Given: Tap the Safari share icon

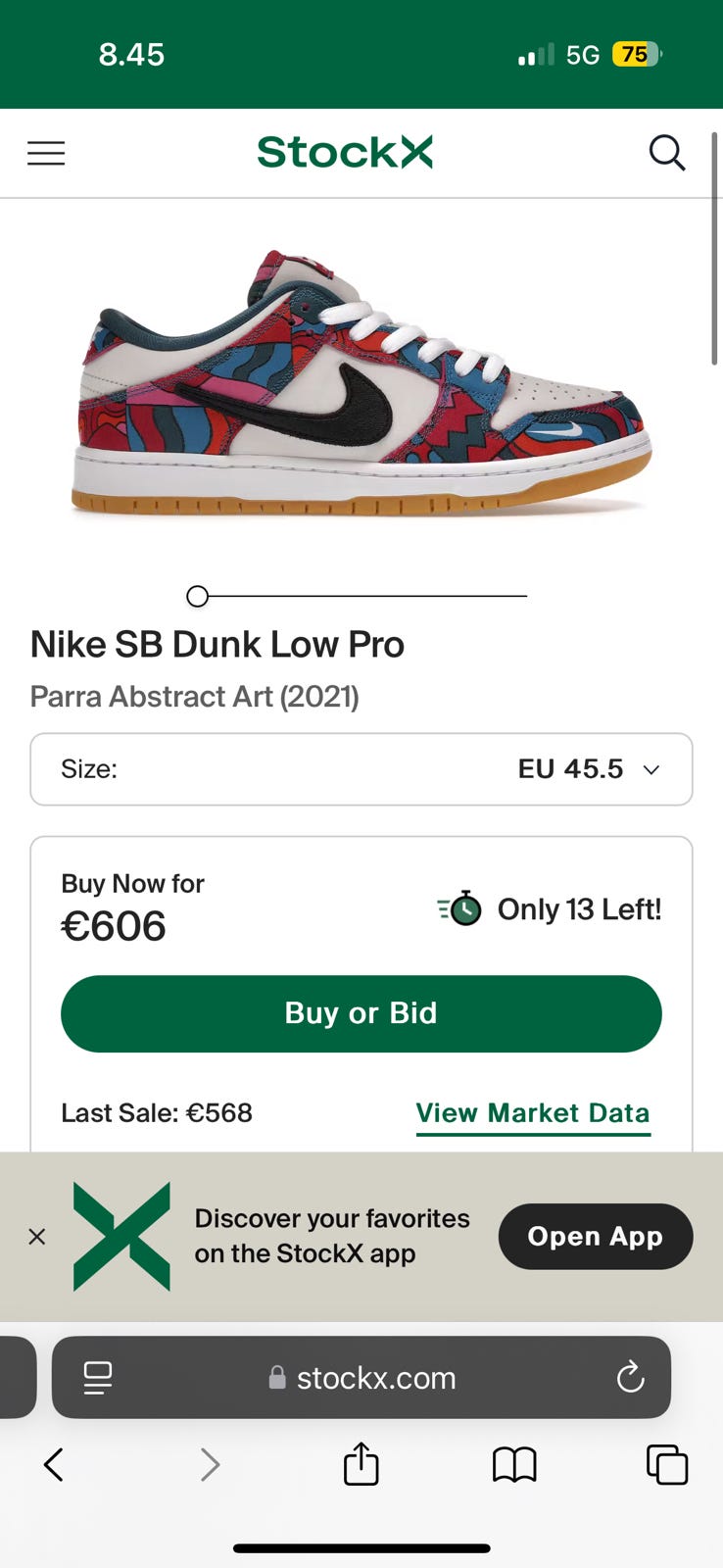Looking at the screenshot, I should (361, 1465).
